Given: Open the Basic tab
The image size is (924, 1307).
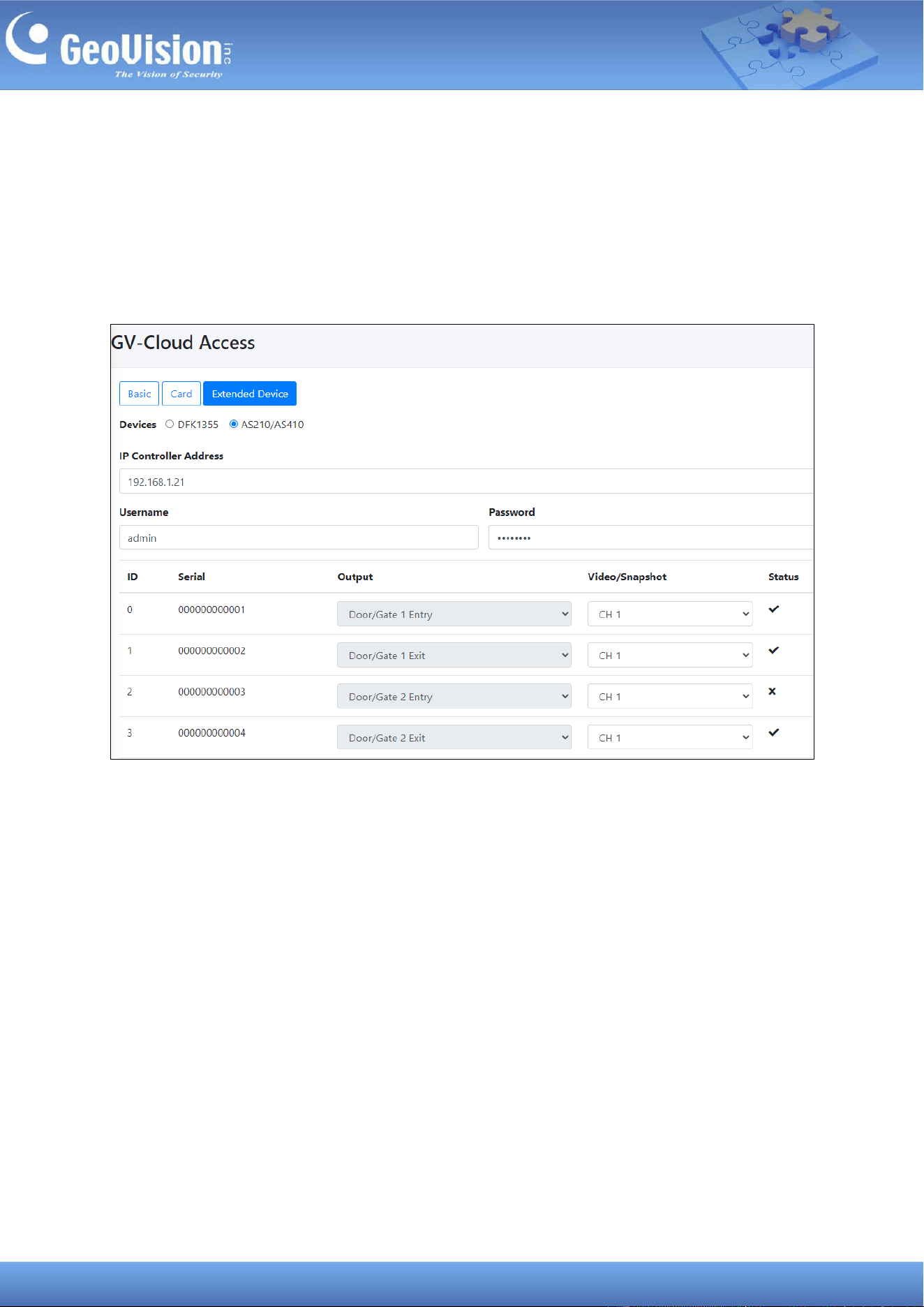Looking at the screenshot, I should point(139,394).
